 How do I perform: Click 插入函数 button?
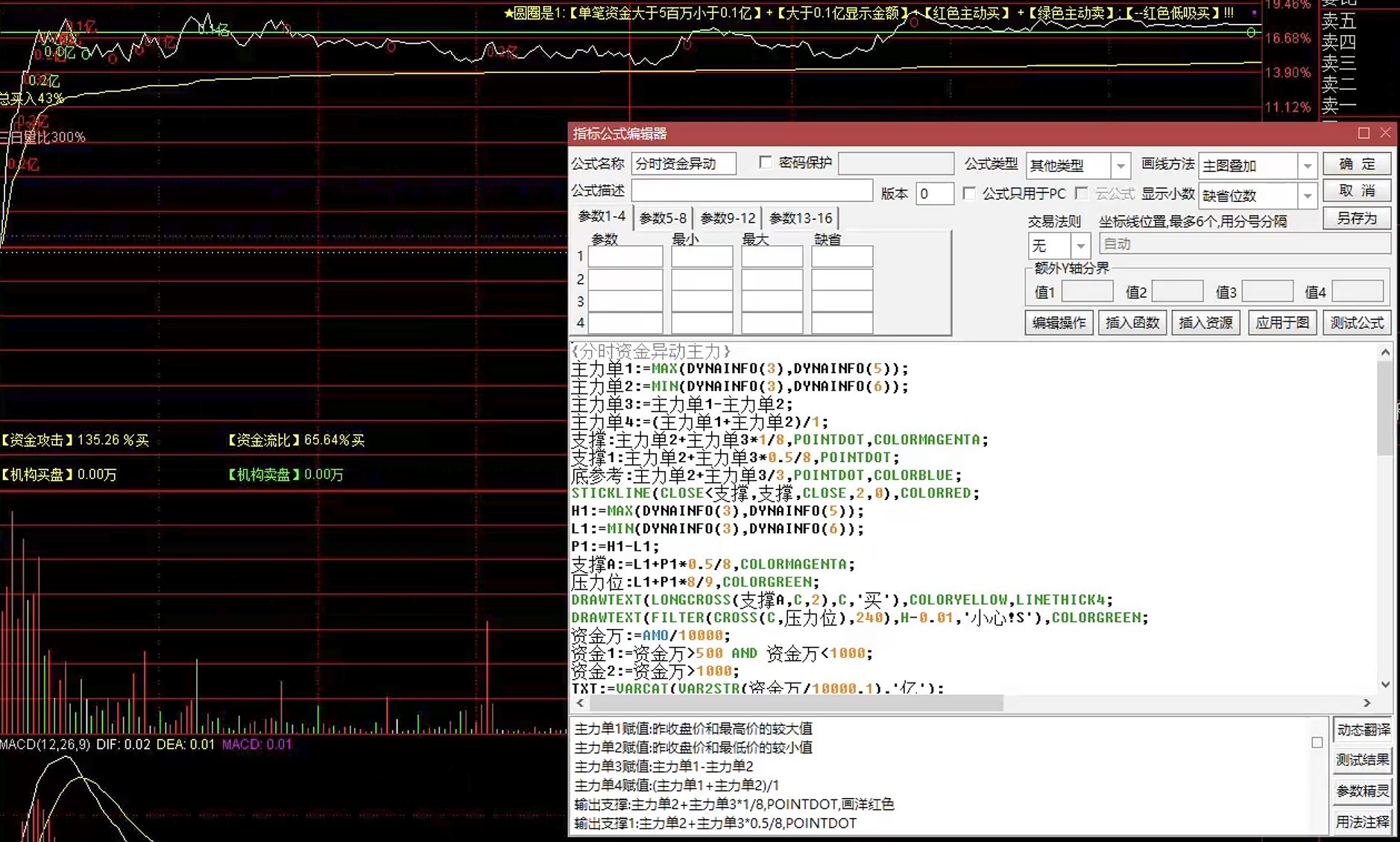(x=1132, y=323)
